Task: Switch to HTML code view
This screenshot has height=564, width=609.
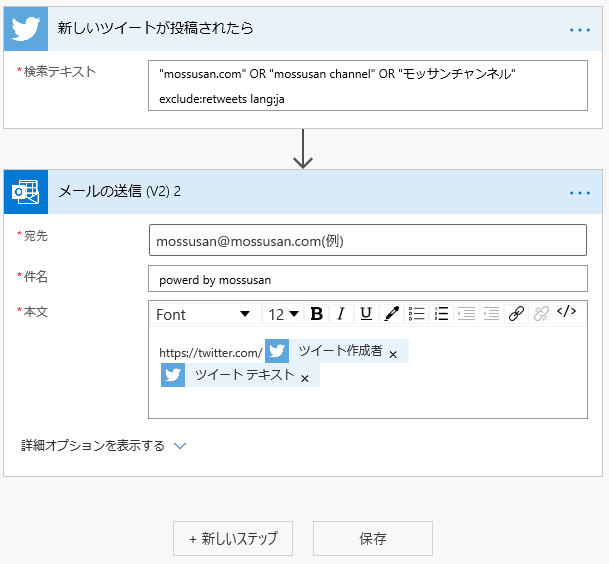Action: point(566,312)
